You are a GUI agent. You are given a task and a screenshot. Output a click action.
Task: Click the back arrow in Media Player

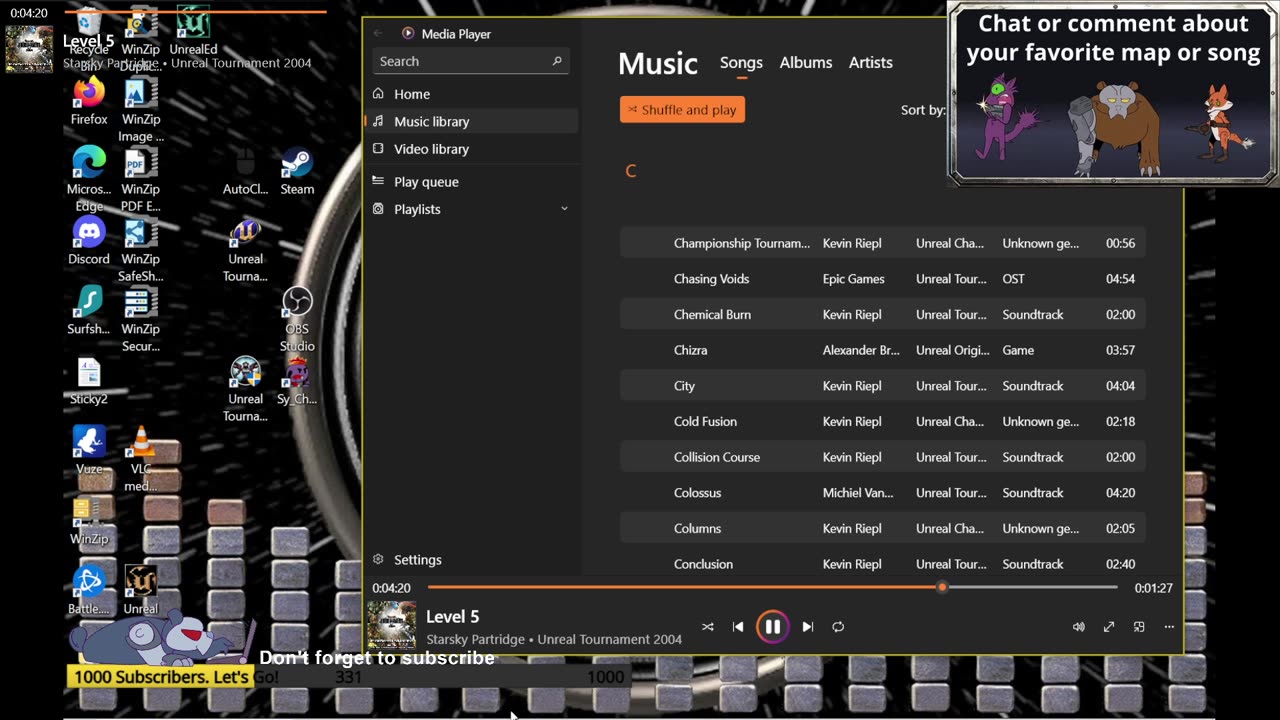pyautogui.click(x=378, y=33)
